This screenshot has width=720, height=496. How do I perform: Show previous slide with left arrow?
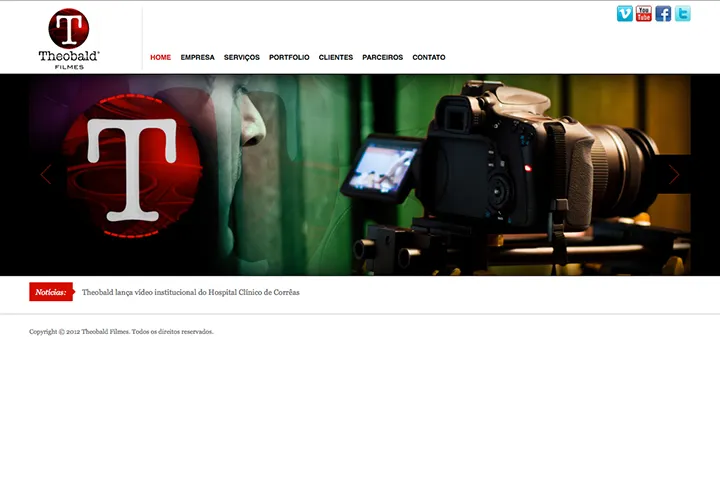pyautogui.click(x=45, y=175)
